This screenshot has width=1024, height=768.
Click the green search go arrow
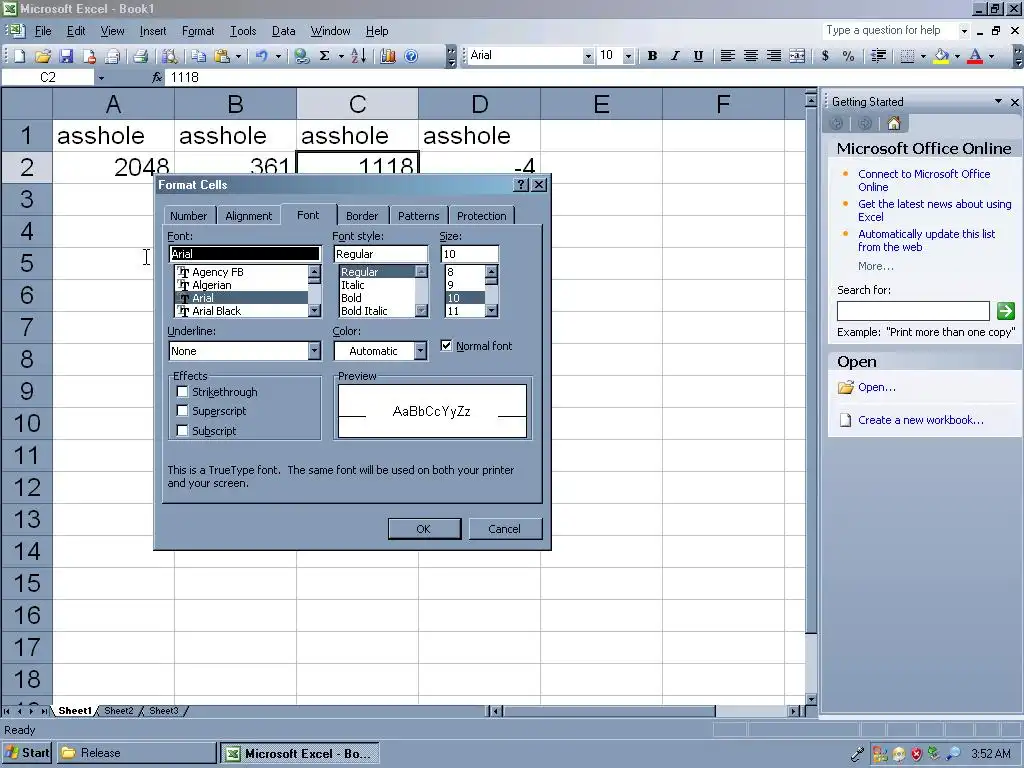pos(1006,311)
